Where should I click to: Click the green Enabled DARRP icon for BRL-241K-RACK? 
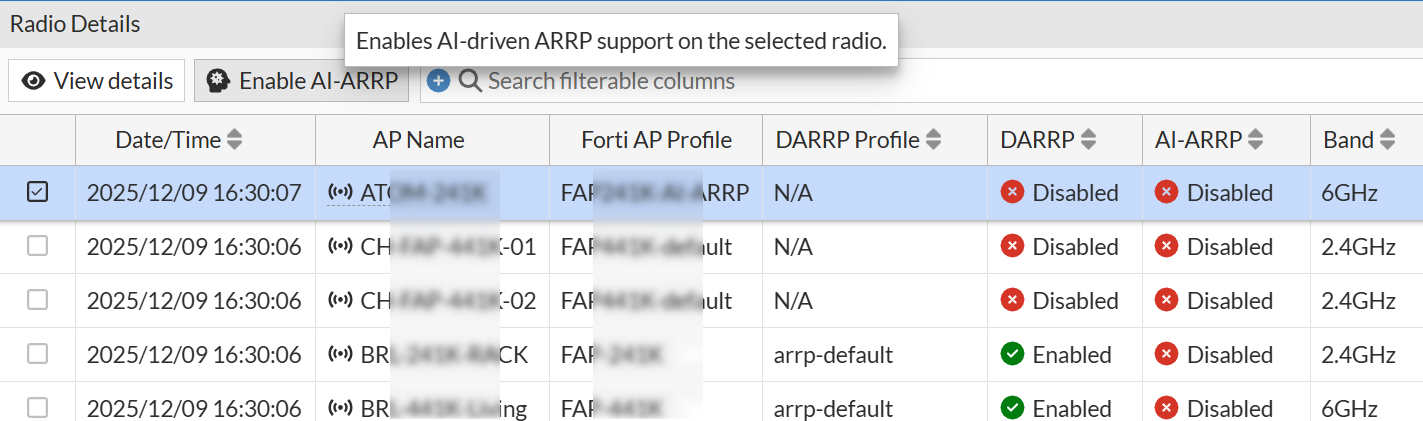point(1012,355)
